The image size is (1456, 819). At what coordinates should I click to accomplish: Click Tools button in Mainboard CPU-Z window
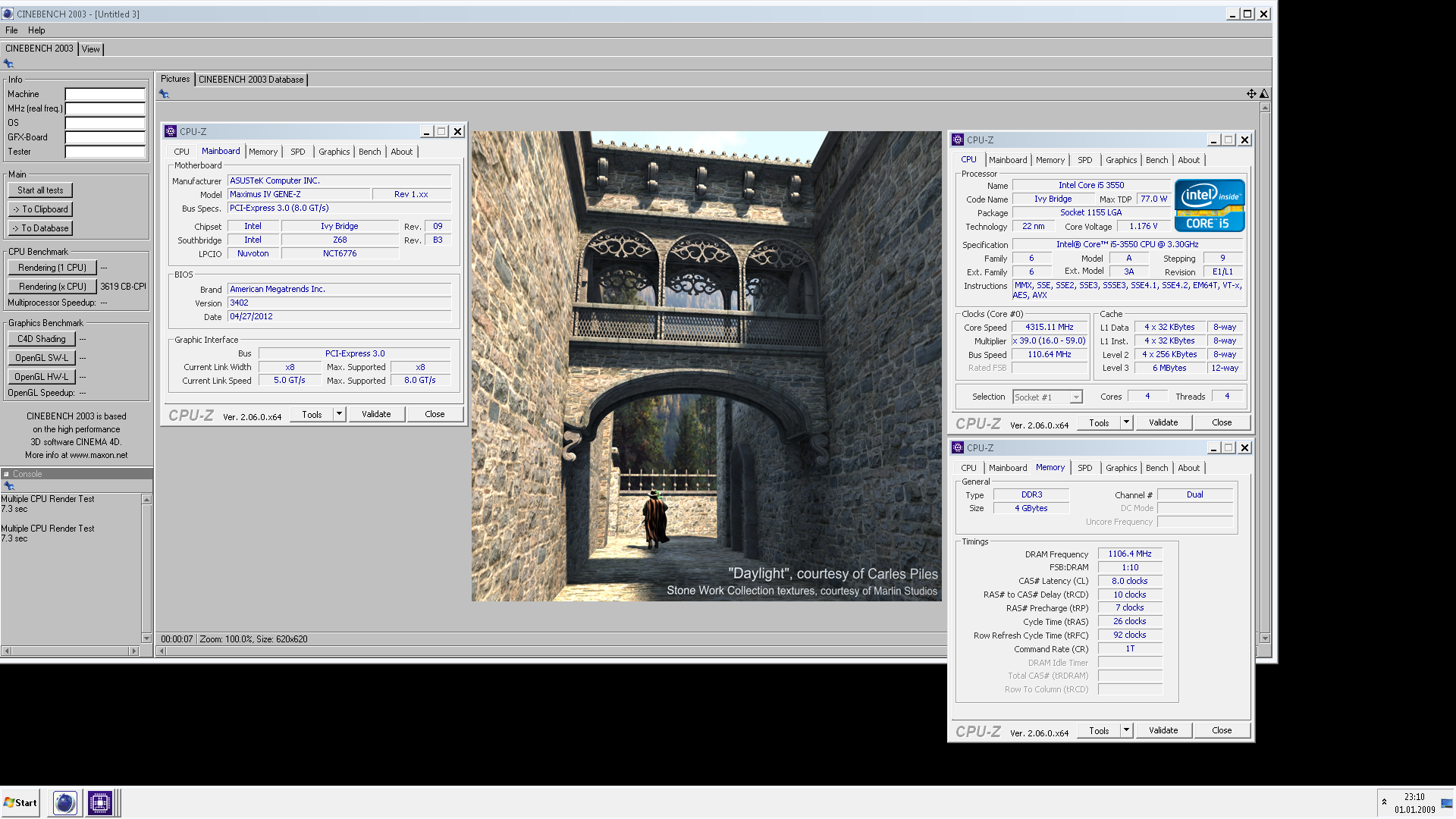tap(312, 414)
